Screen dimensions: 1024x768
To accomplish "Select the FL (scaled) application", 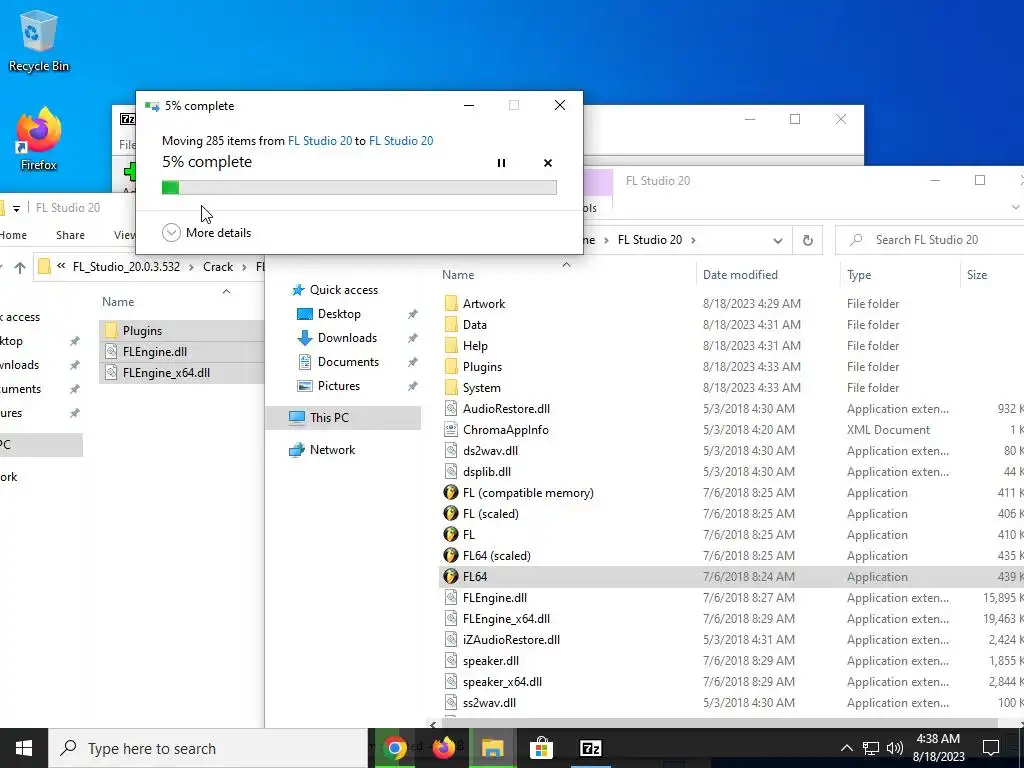I will 490,513.
